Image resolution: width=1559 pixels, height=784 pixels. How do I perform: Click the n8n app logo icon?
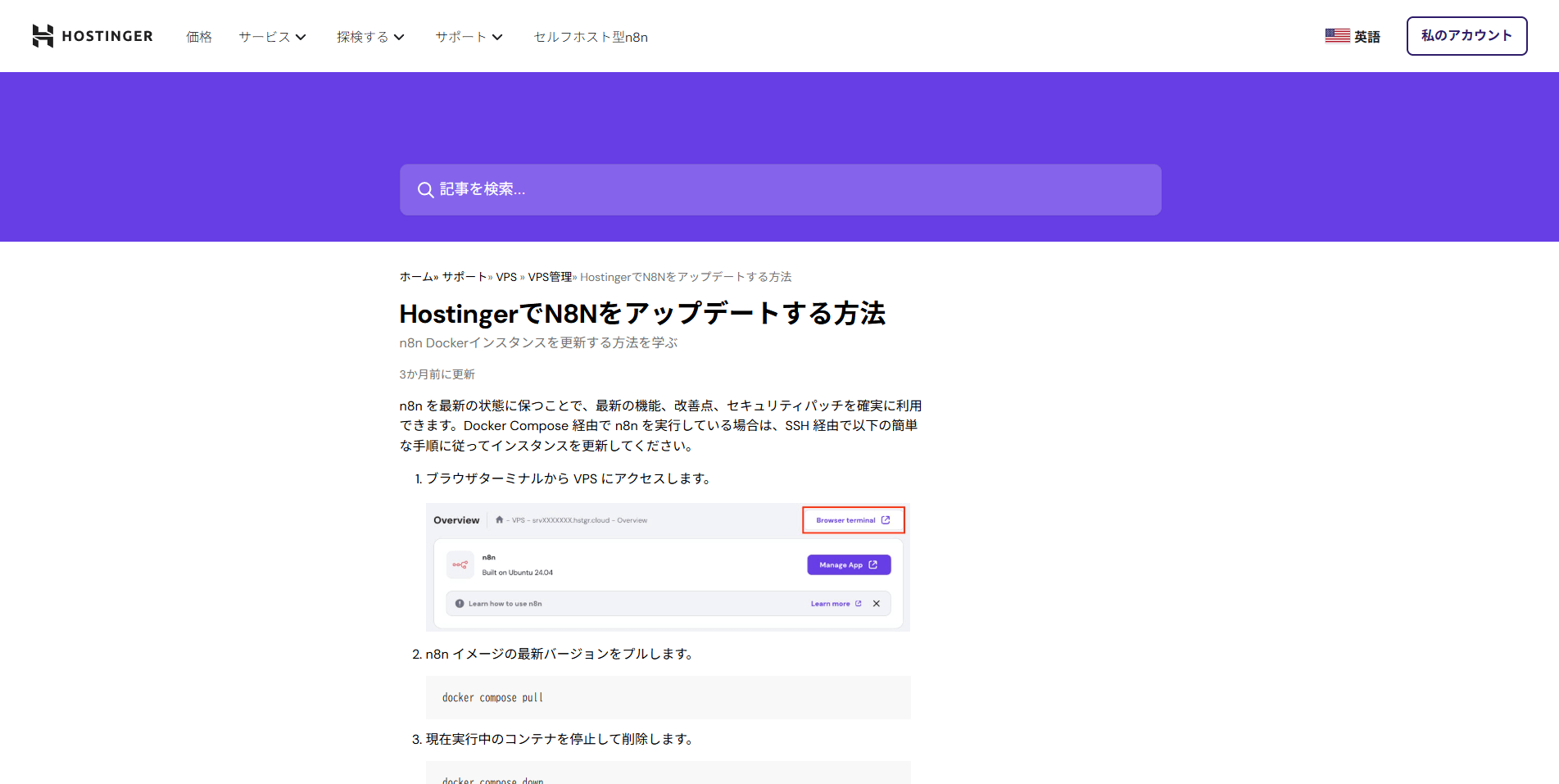(x=460, y=564)
